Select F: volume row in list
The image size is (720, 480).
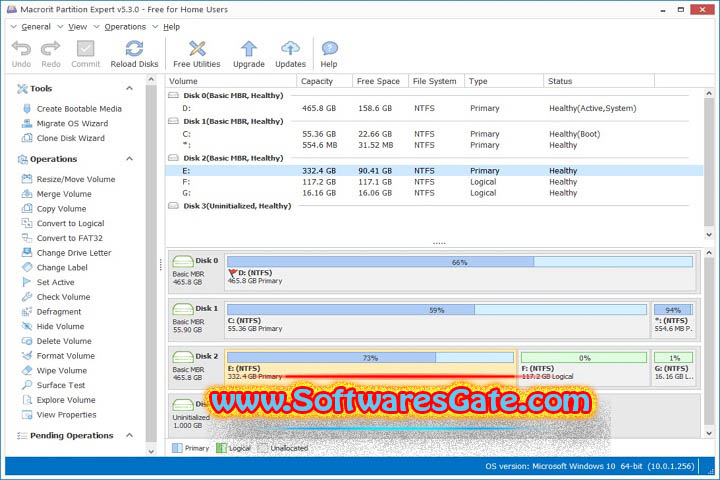pos(434,182)
